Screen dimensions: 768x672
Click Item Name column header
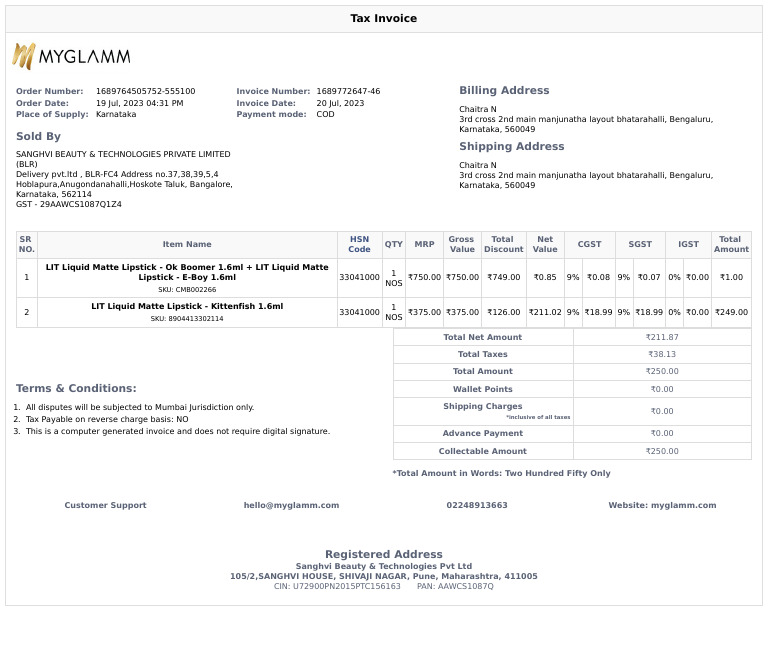(187, 244)
